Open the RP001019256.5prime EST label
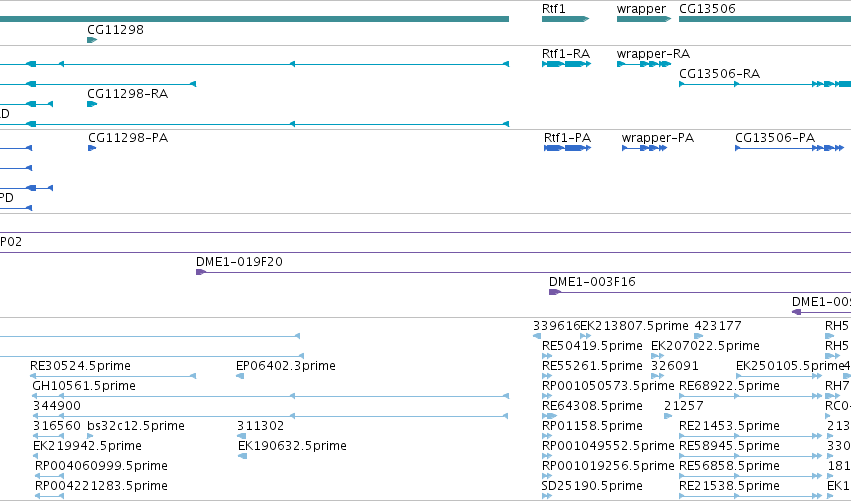Image resolution: width=851 pixels, height=501 pixels. pyautogui.click(x=608, y=467)
